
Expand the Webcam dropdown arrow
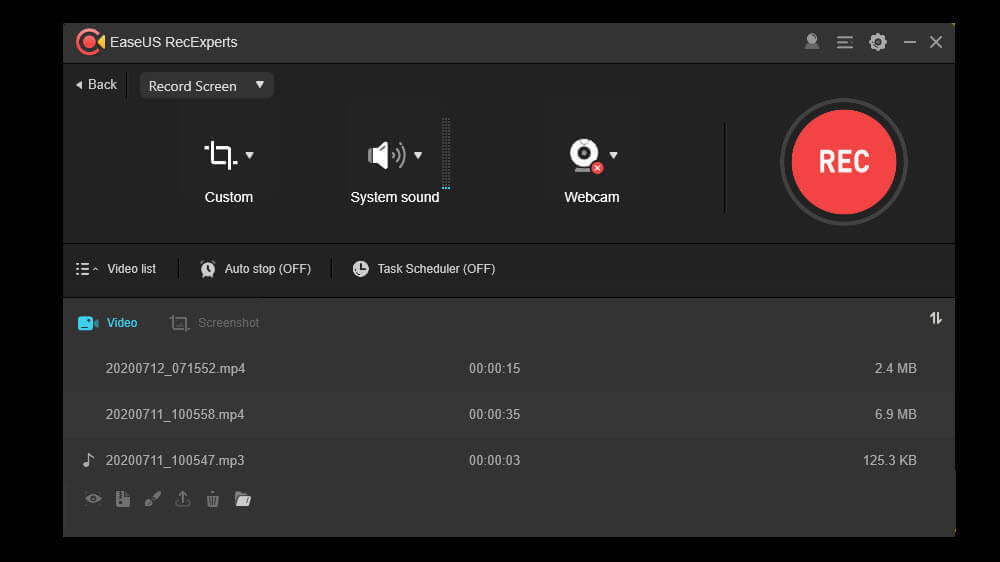click(x=614, y=155)
